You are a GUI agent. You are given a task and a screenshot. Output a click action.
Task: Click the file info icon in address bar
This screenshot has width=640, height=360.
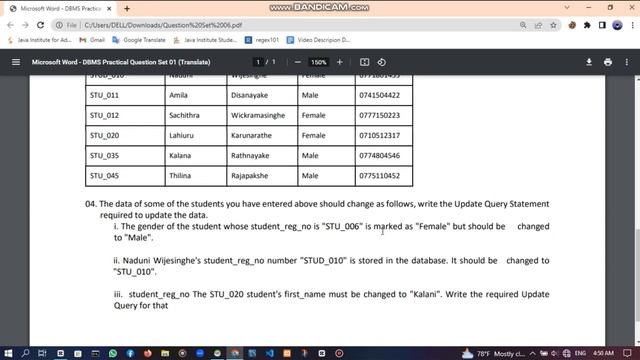(60, 25)
